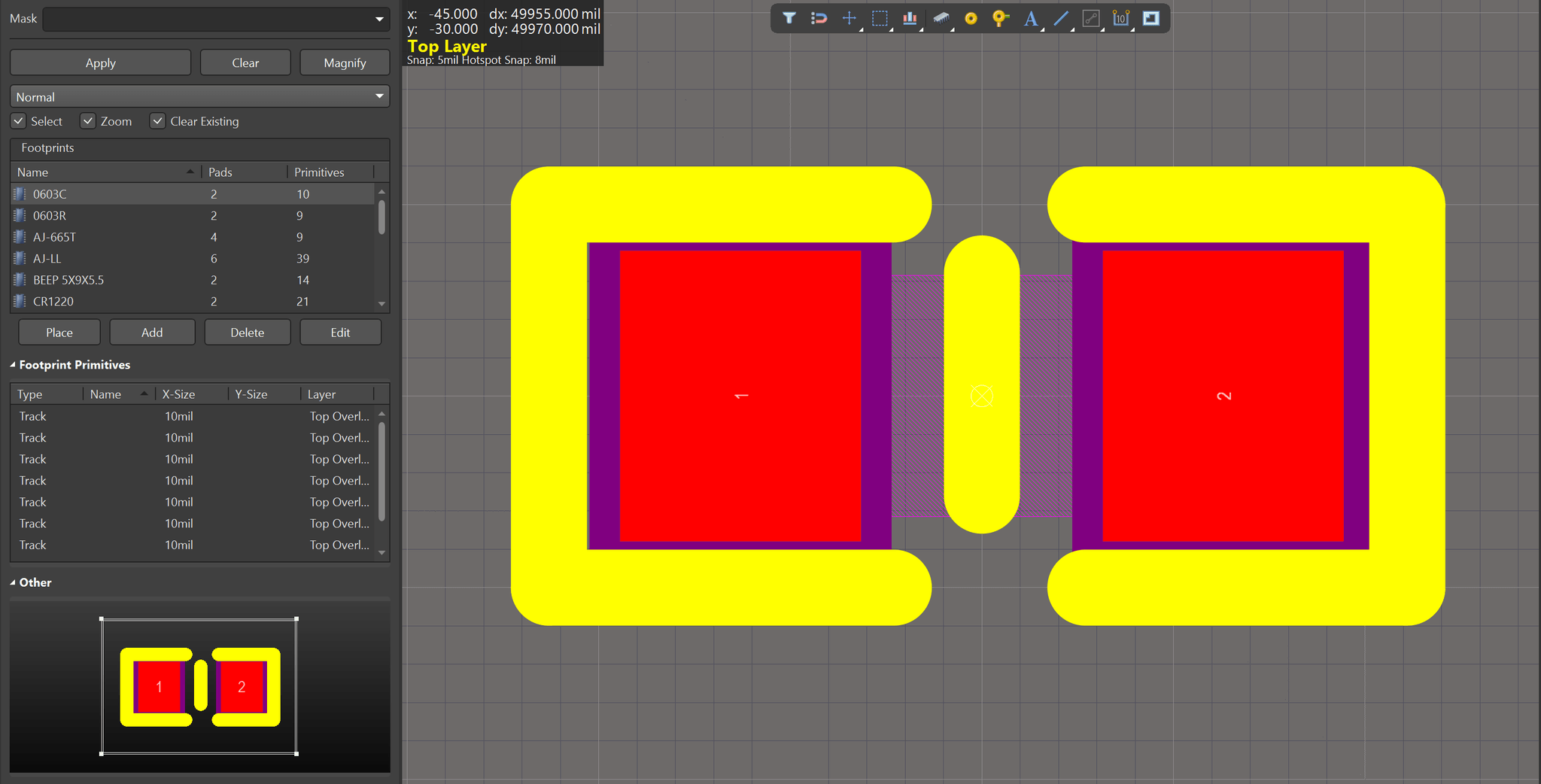Select the Place String text tool
Image resolution: width=1541 pixels, height=784 pixels.
coord(1031,18)
